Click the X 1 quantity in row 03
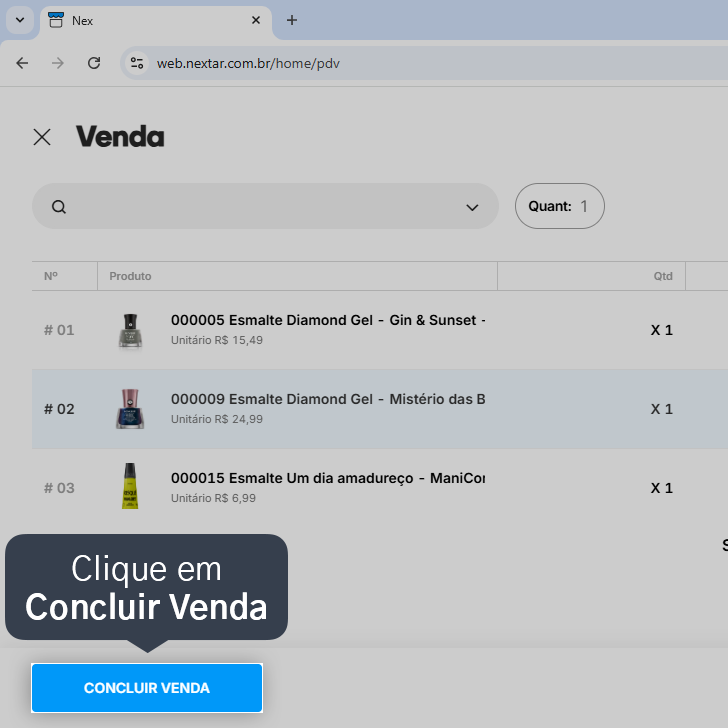728x728 pixels. coord(662,488)
